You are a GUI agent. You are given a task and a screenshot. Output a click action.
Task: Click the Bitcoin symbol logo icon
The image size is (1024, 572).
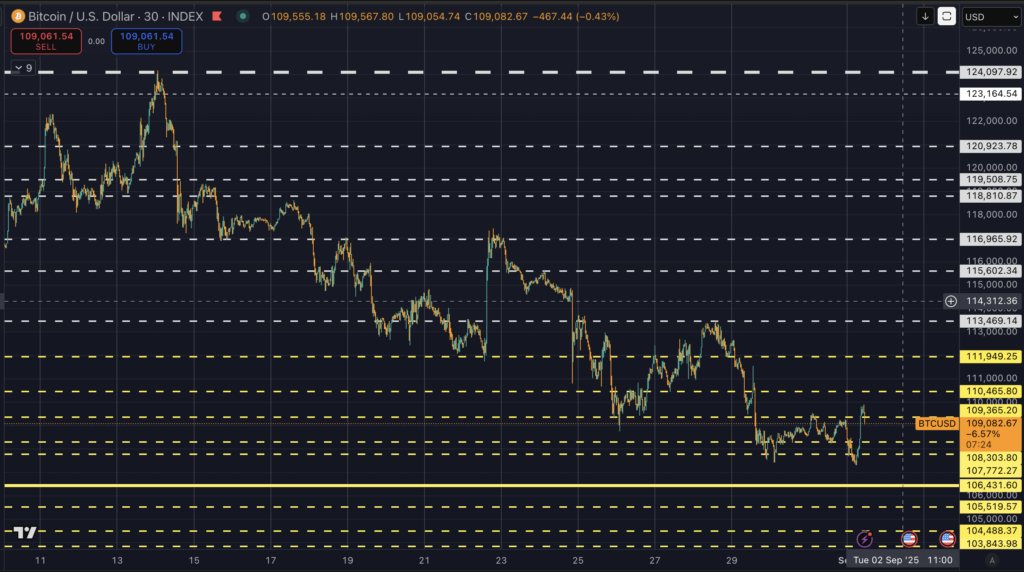pyautogui.click(x=17, y=17)
